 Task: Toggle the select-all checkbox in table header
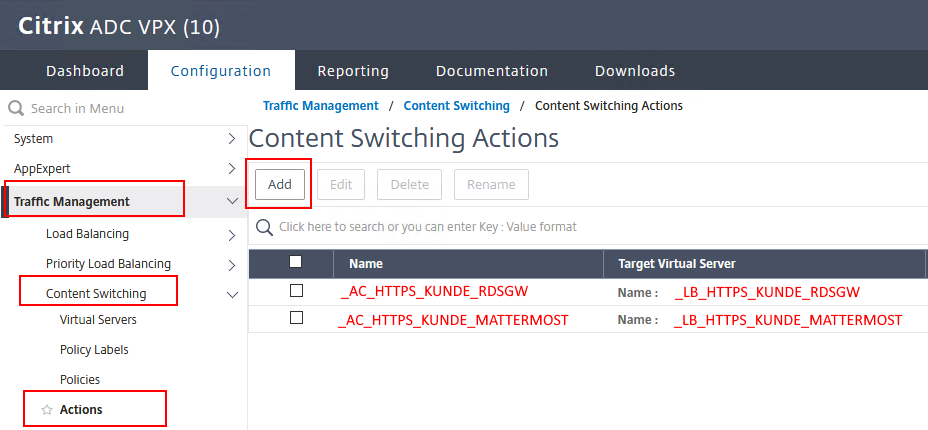click(295, 263)
